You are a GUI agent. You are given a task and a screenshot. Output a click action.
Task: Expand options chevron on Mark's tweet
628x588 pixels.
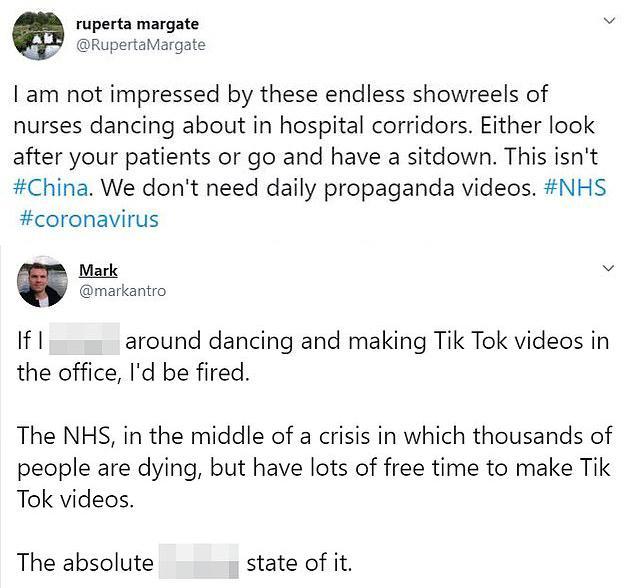(x=608, y=269)
